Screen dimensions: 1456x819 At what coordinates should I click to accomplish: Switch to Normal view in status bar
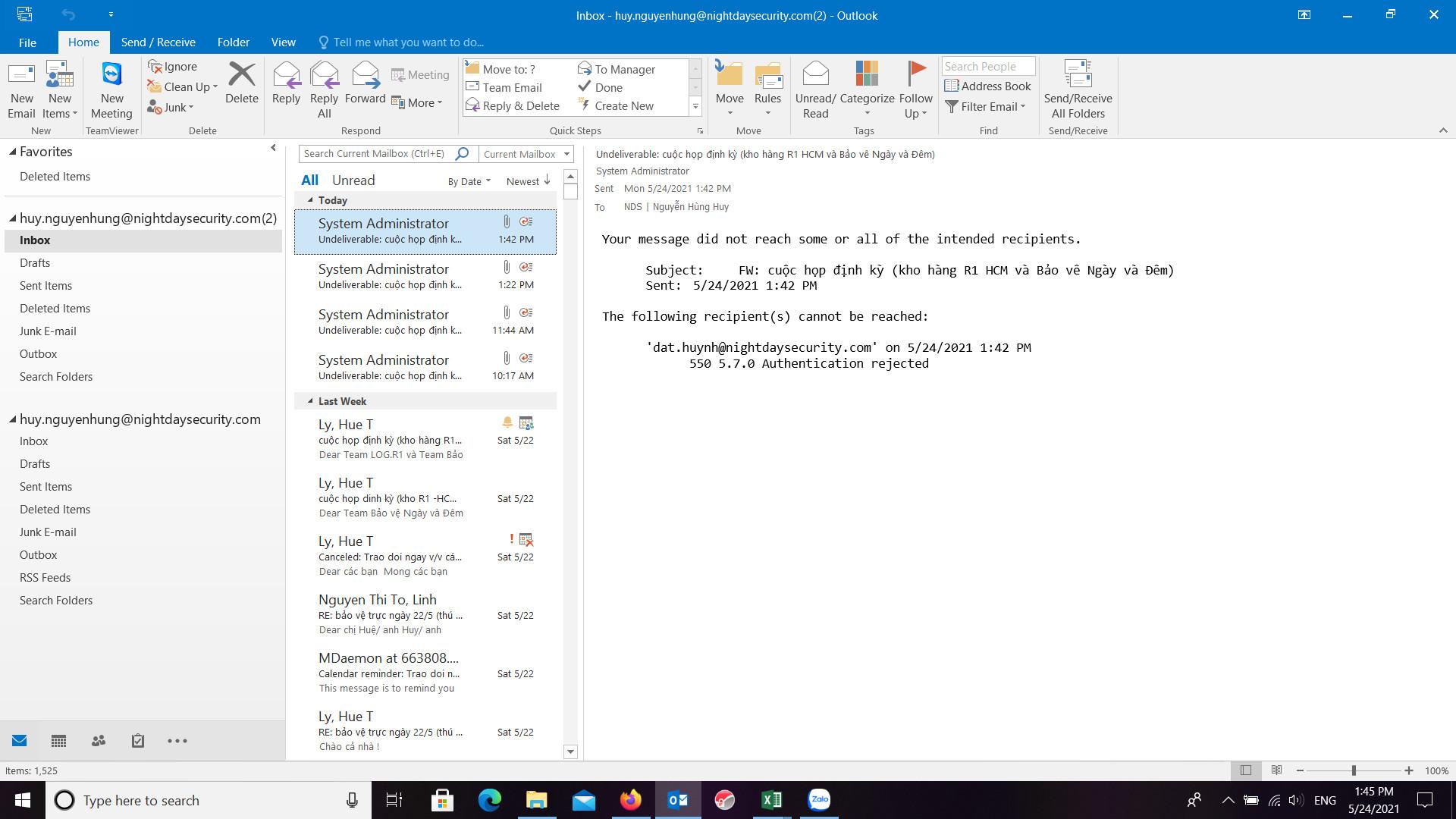1245,770
